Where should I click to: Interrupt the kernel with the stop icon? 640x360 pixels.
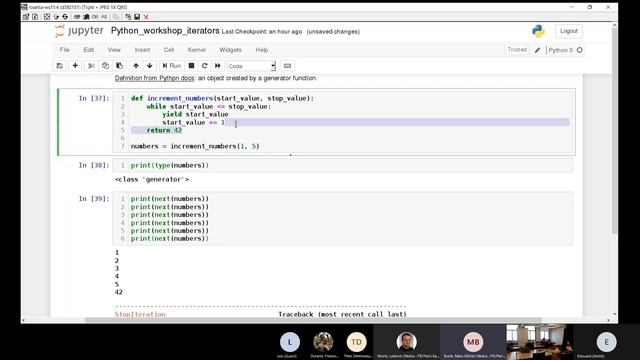pyautogui.click(x=191, y=66)
